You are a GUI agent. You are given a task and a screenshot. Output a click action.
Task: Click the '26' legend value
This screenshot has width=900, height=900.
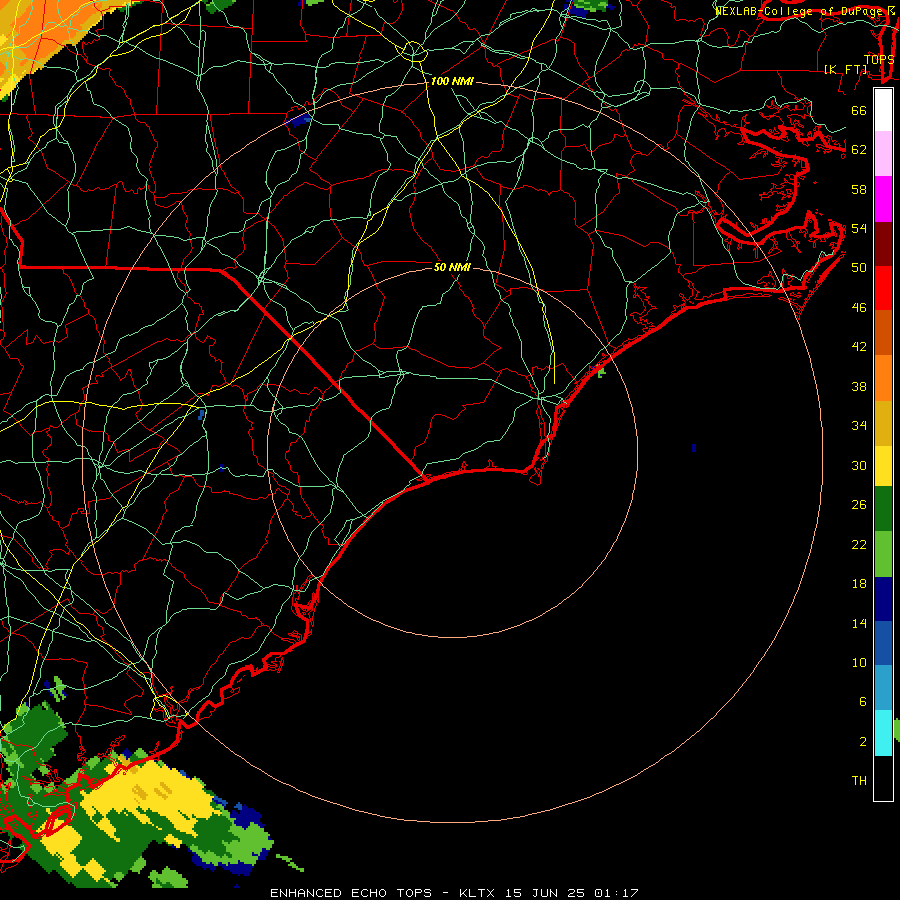(x=859, y=505)
